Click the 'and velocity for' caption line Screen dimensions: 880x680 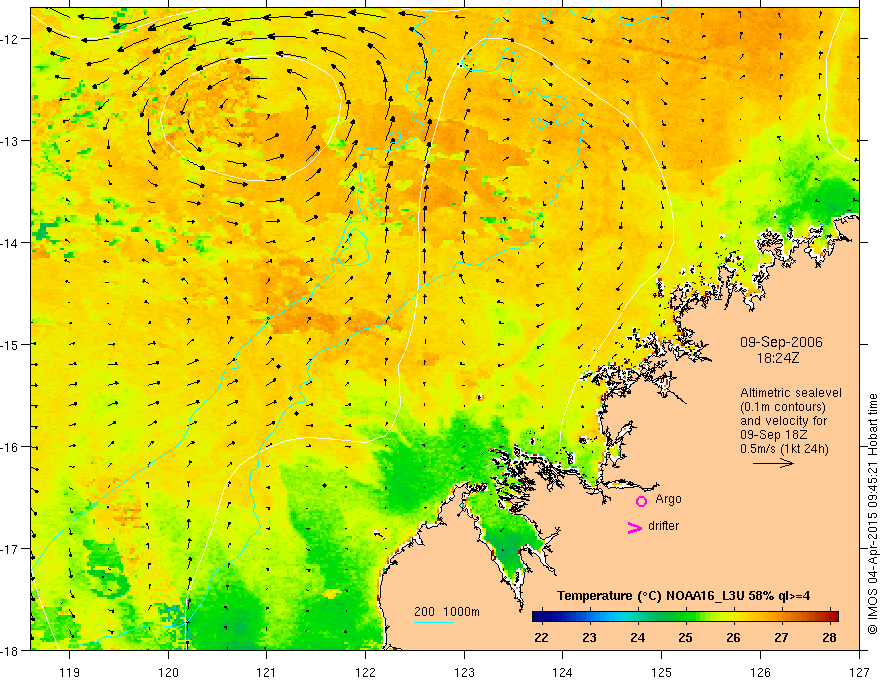pos(783,421)
